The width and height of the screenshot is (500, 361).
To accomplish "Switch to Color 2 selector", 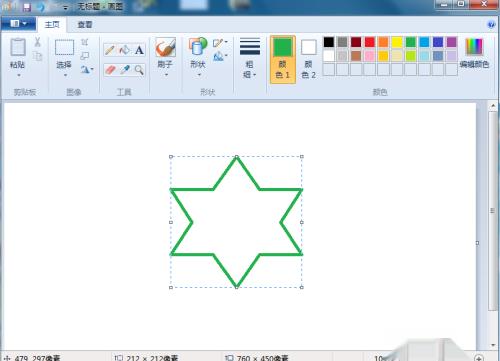I will click(309, 59).
